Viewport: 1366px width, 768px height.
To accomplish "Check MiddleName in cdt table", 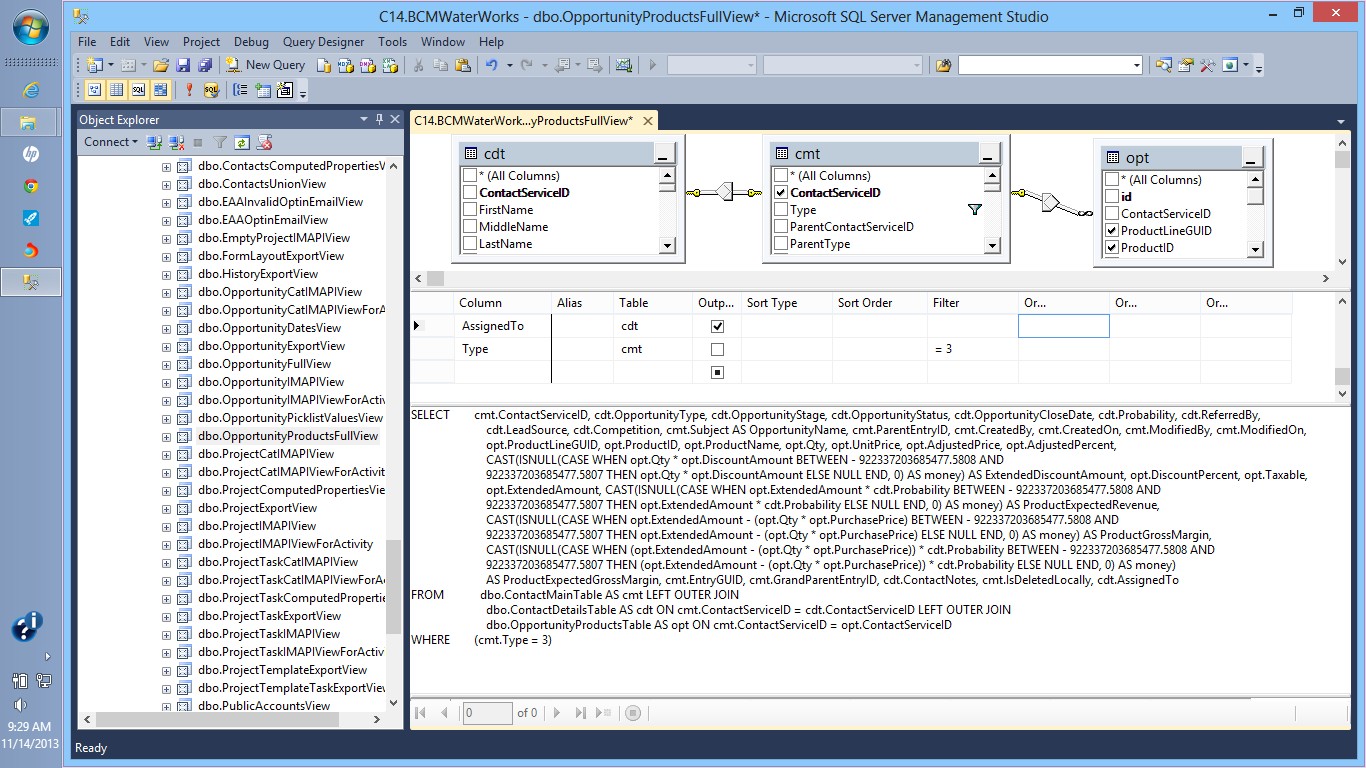I will 470,227.
